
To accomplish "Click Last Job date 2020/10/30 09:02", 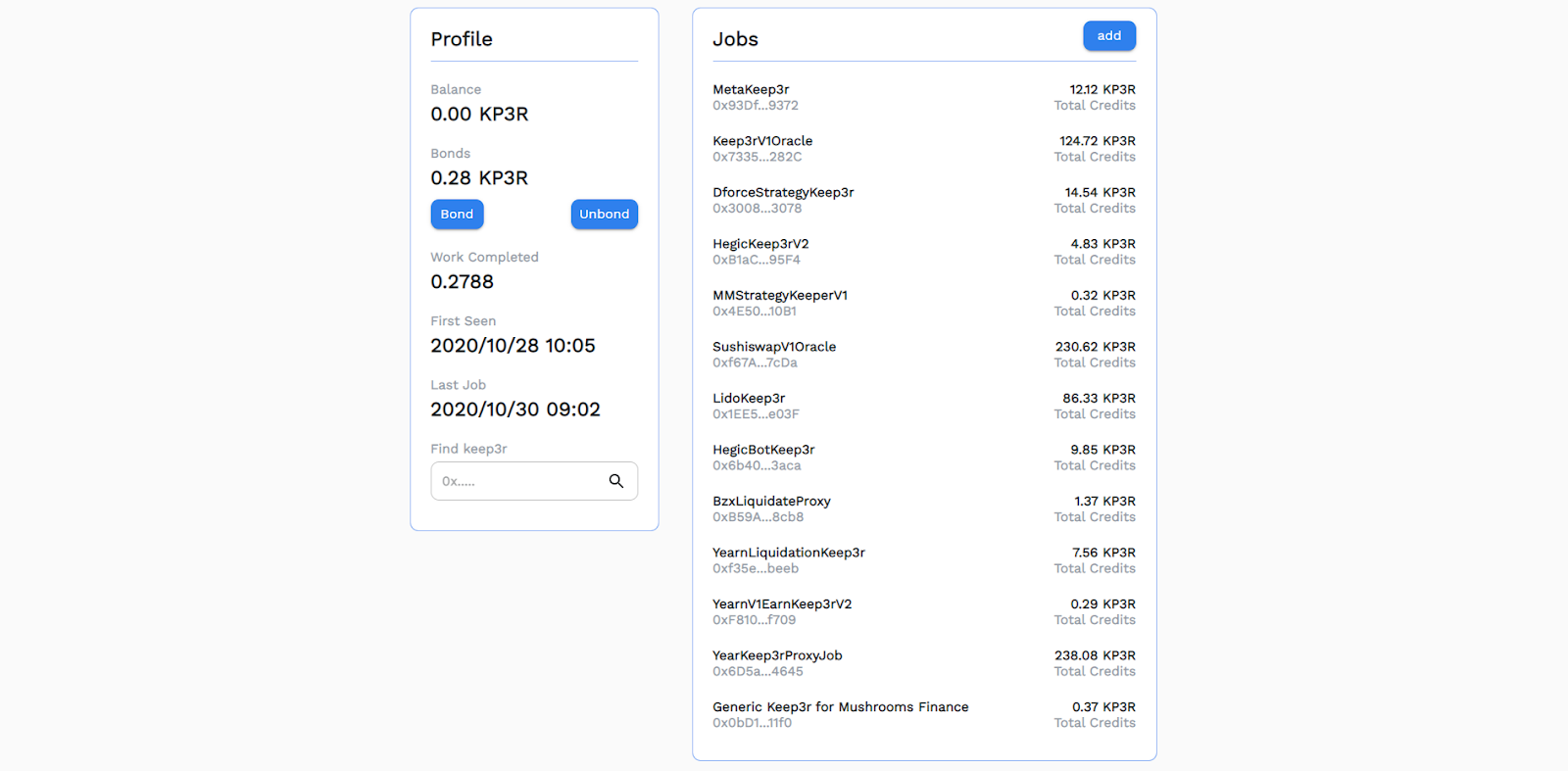I will 515,410.
